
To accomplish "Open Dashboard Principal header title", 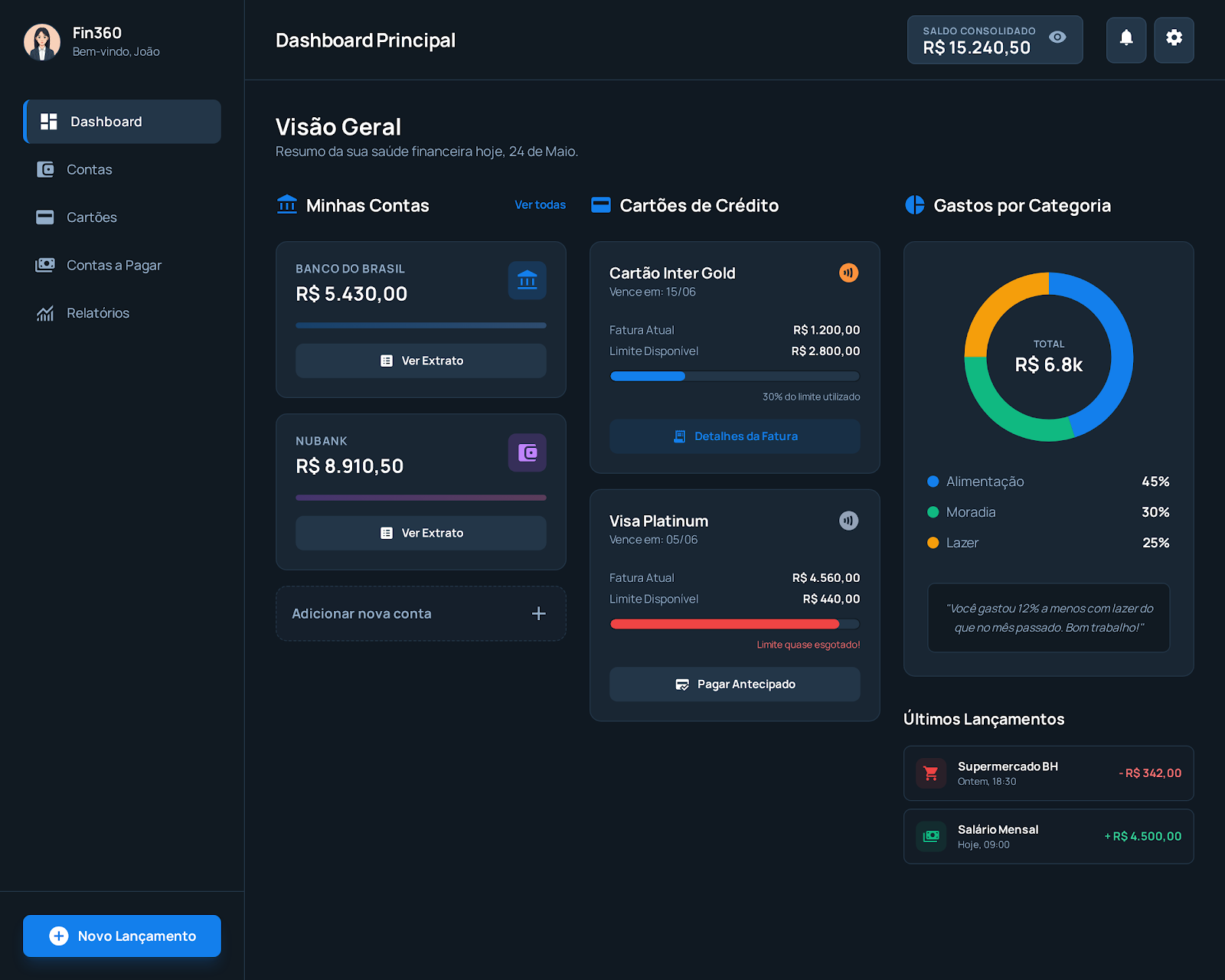I will pos(365,41).
